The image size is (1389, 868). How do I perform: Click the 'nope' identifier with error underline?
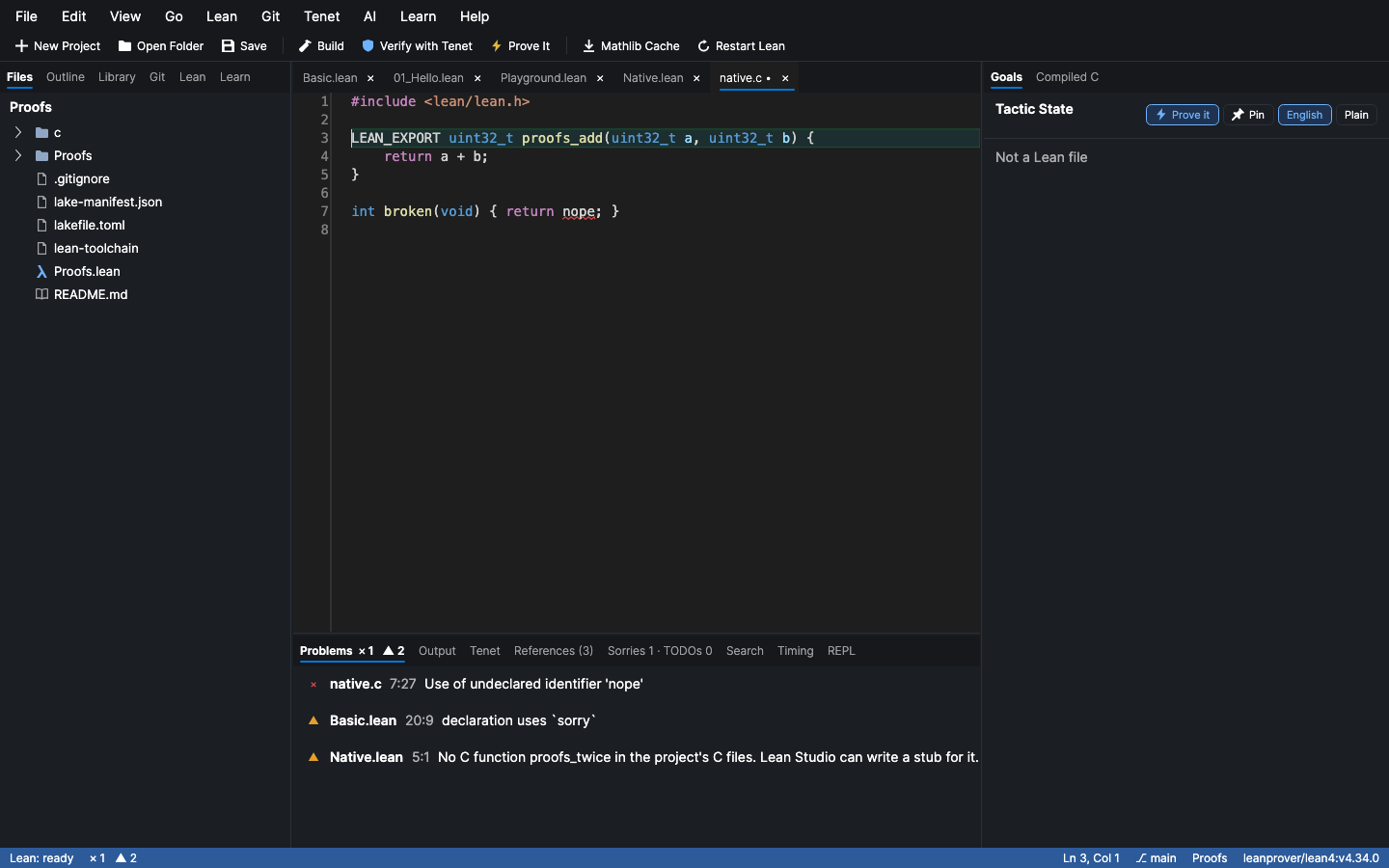(579, 211)
